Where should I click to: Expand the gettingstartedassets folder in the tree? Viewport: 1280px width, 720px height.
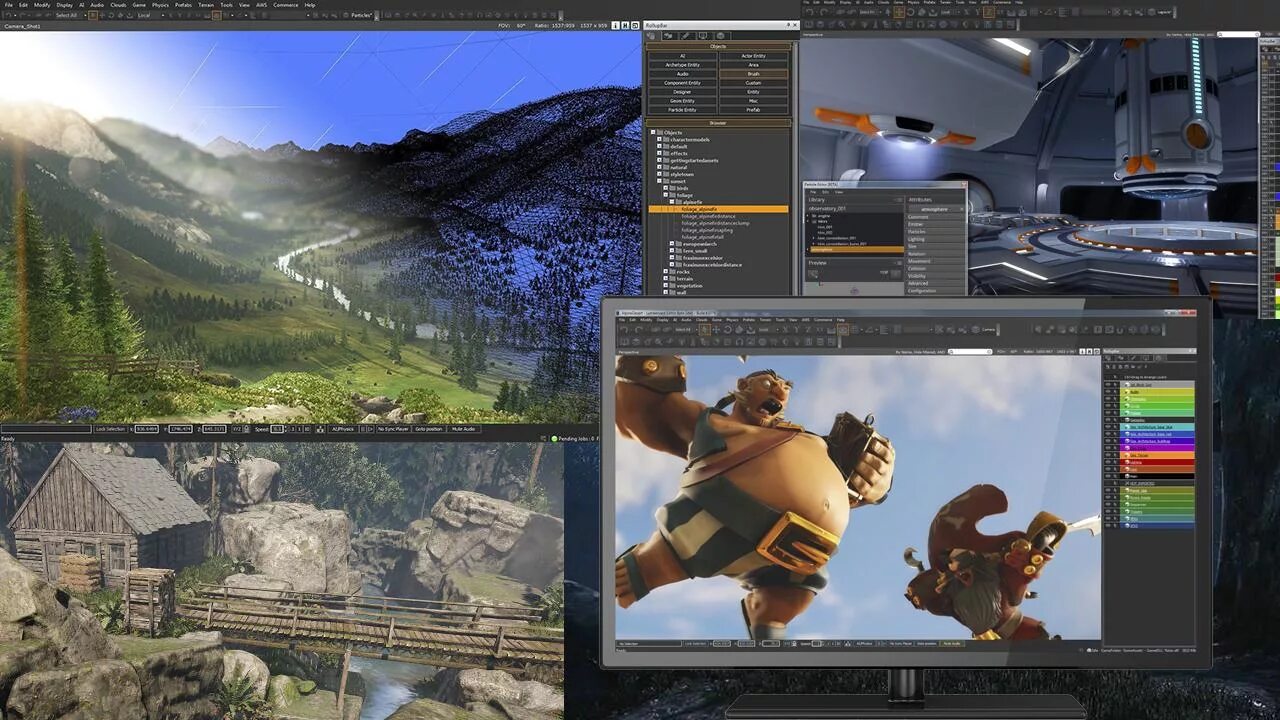[x=659, y=160]
